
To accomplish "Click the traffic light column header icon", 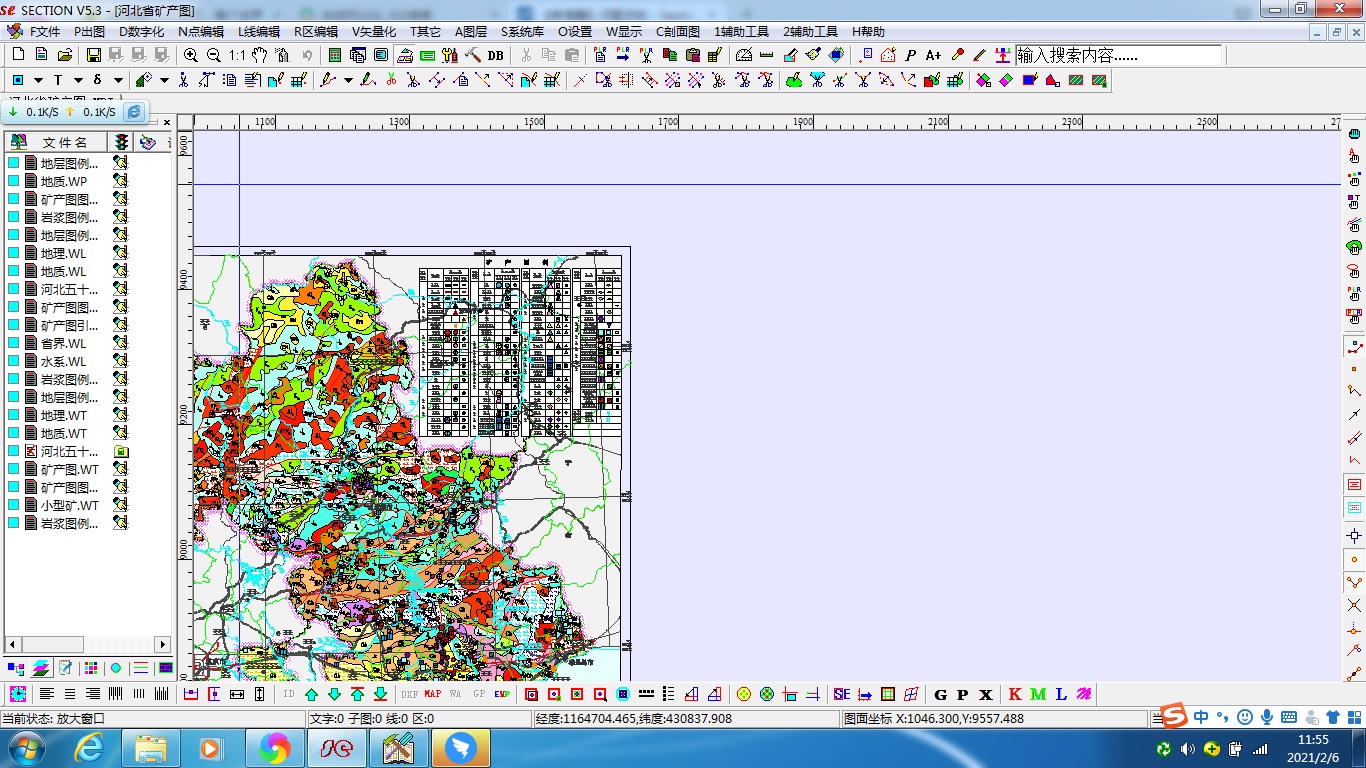I will click(x=121, y=143).
